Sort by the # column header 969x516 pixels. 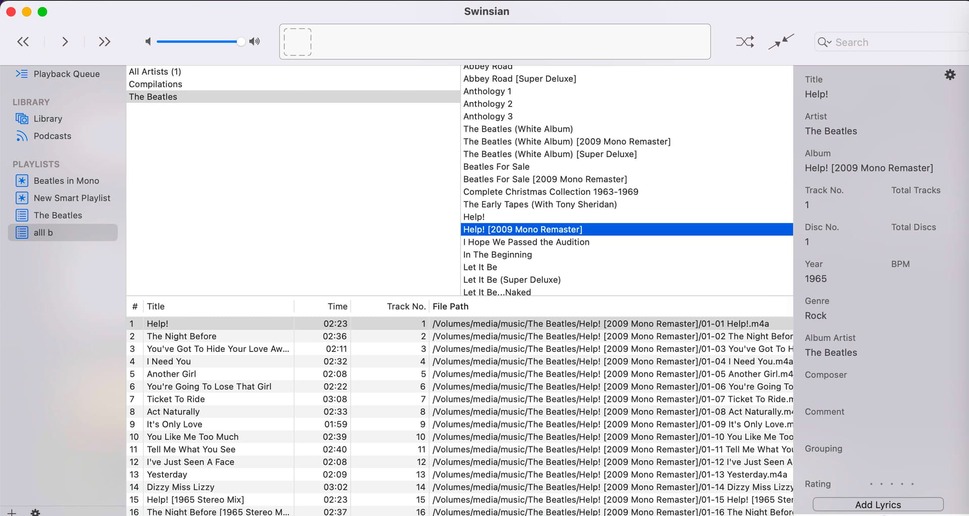coord(135,306)
